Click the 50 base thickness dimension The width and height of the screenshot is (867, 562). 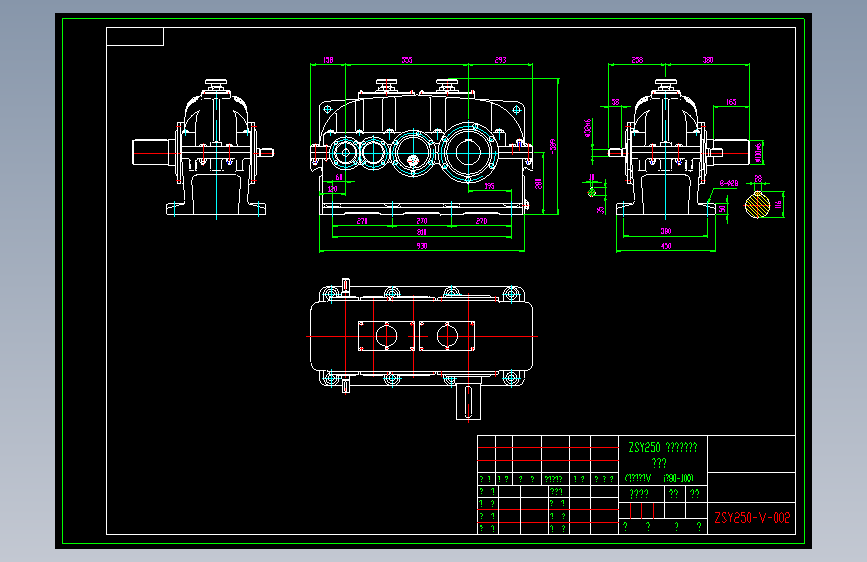click(722, 209)
